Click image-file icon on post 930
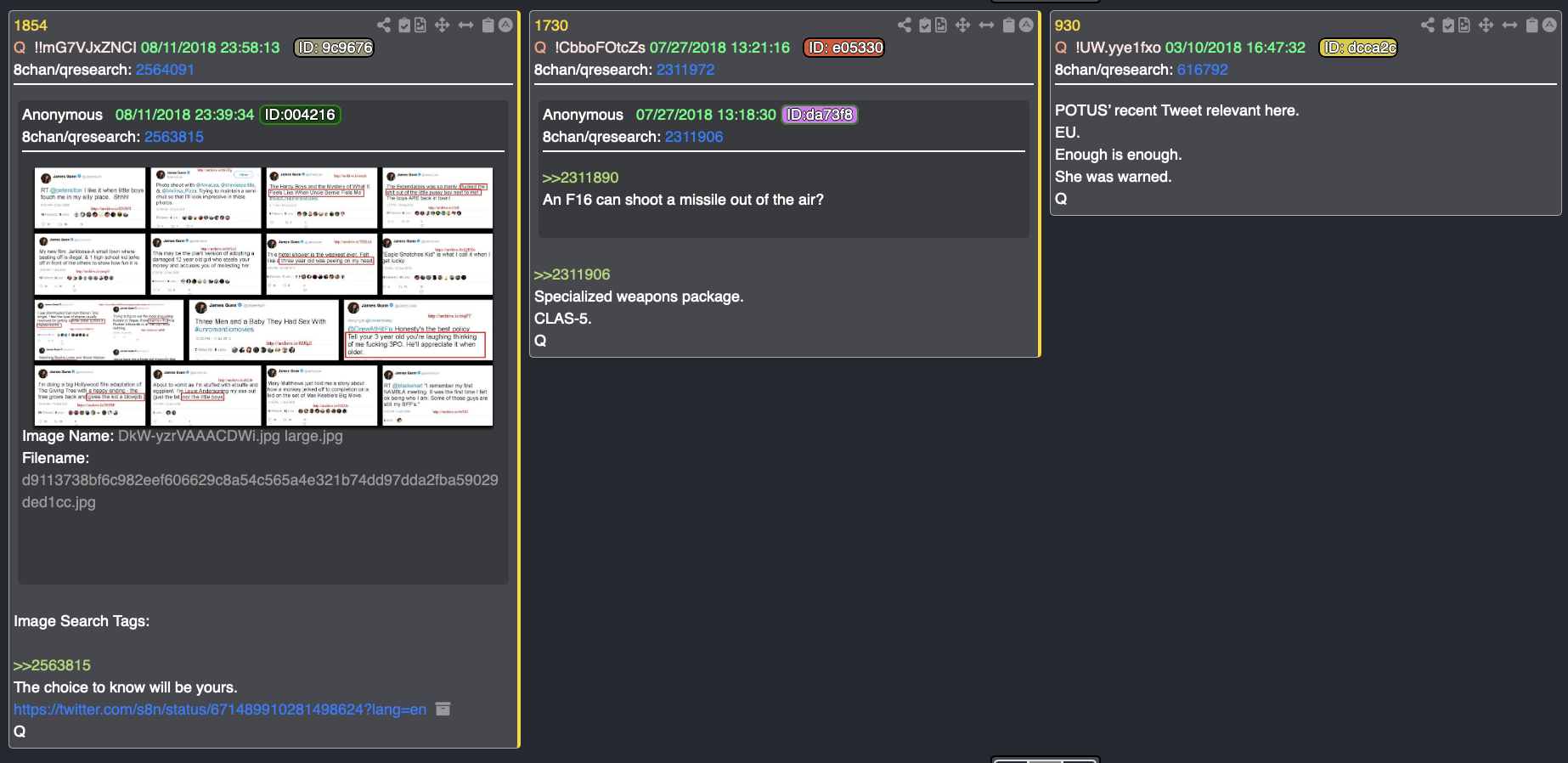The image size is (1568, 763). pos(1464,25)
